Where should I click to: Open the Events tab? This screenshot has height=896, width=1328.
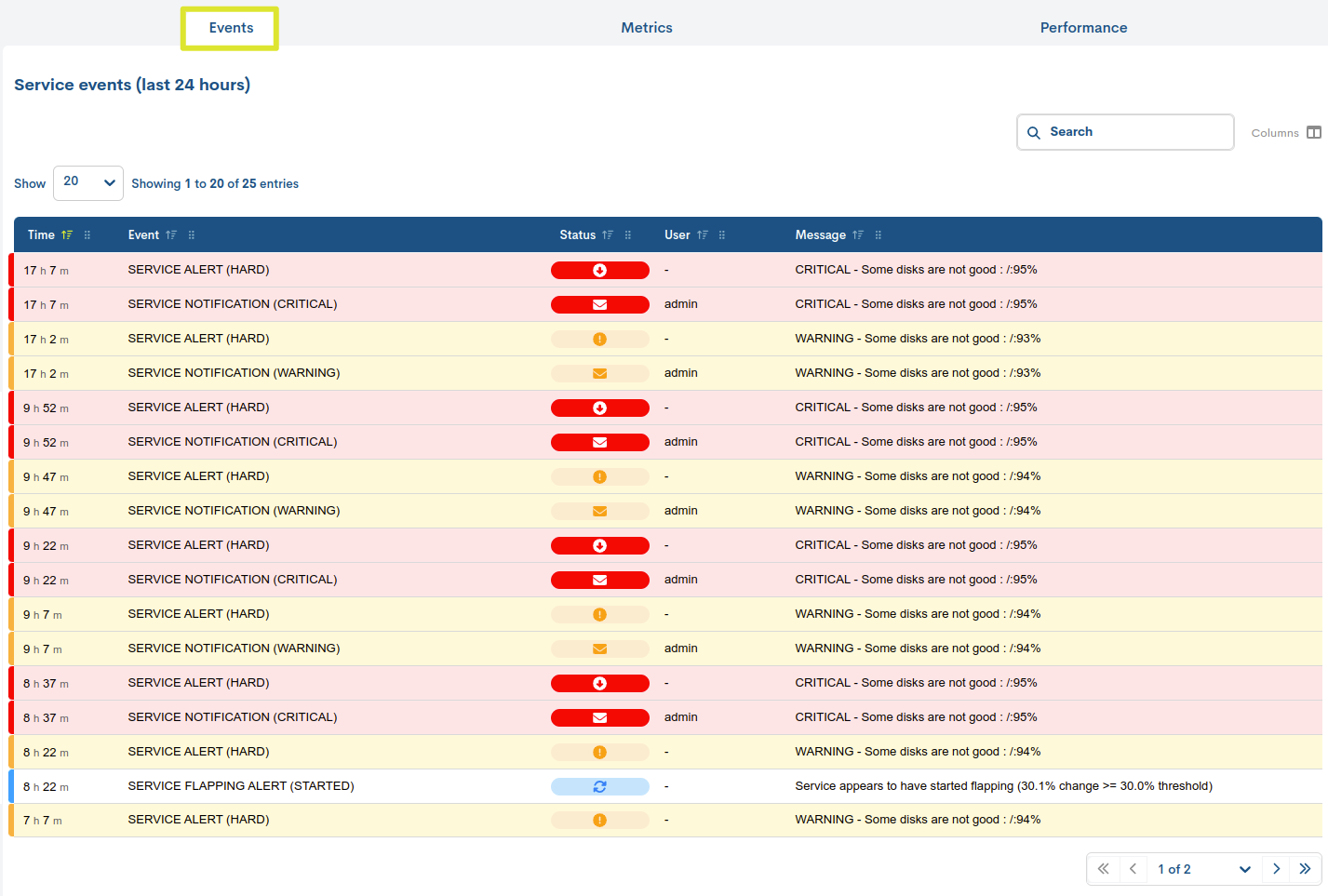click(x=231, y=28)
